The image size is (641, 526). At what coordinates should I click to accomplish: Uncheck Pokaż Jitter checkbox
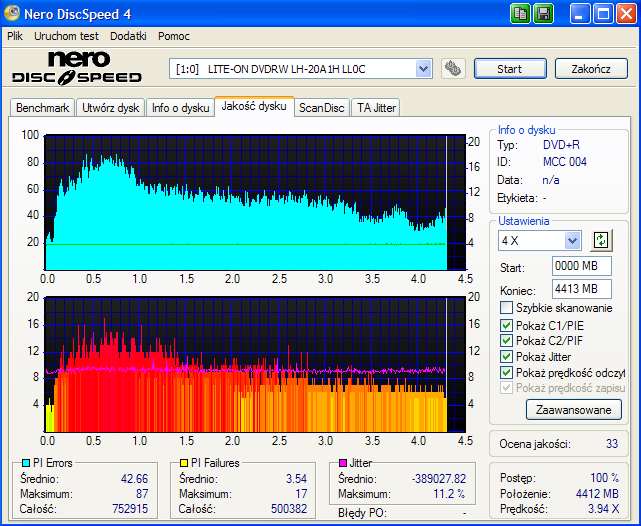(506, 356)
